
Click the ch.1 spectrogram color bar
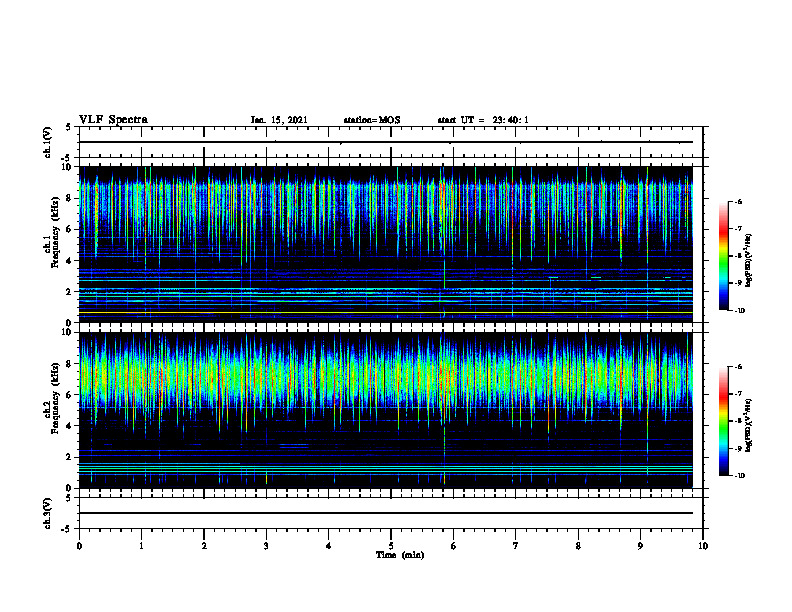[724, 256]
